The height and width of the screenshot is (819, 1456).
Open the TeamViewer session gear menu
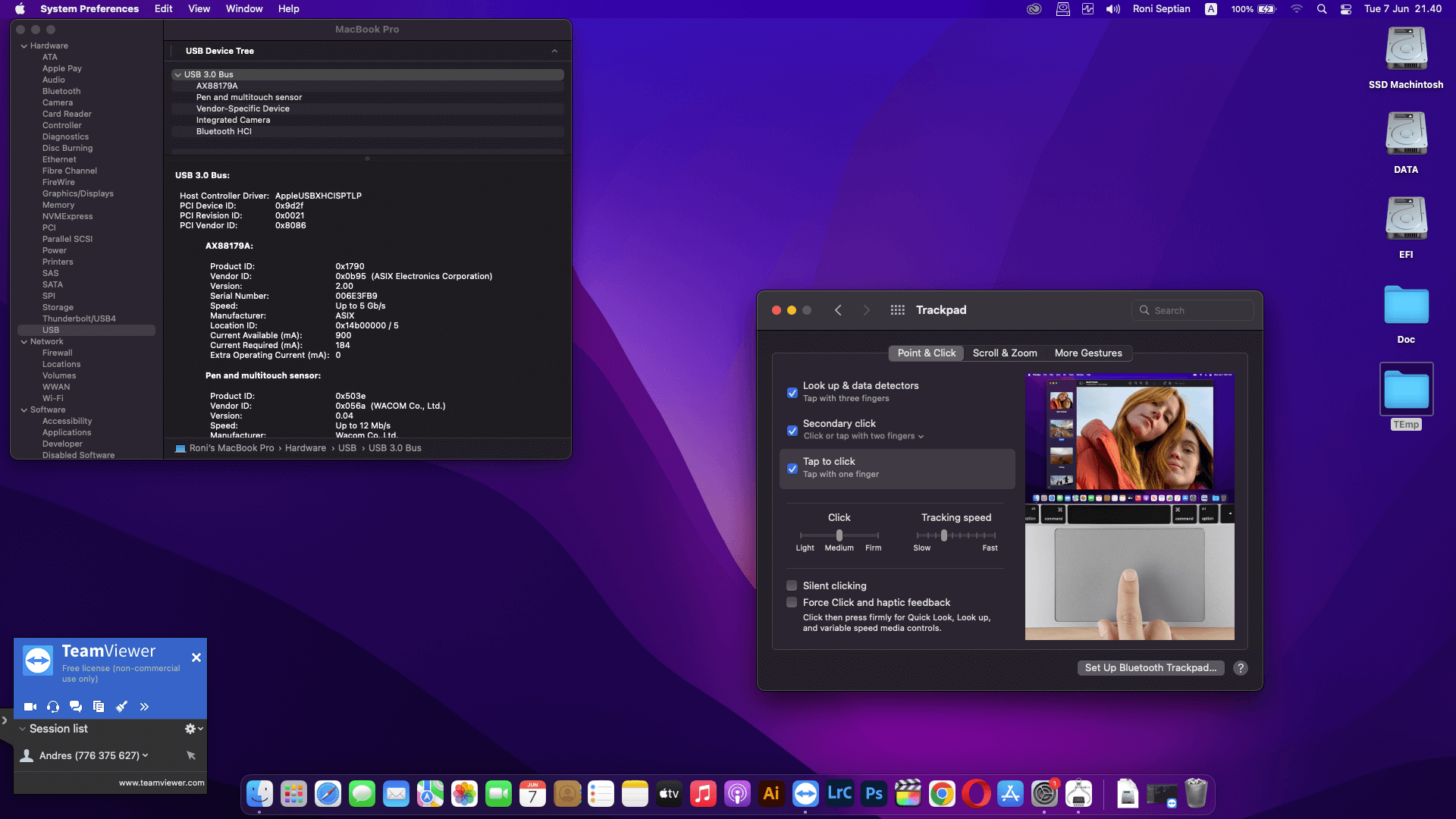tap(193, 729)
